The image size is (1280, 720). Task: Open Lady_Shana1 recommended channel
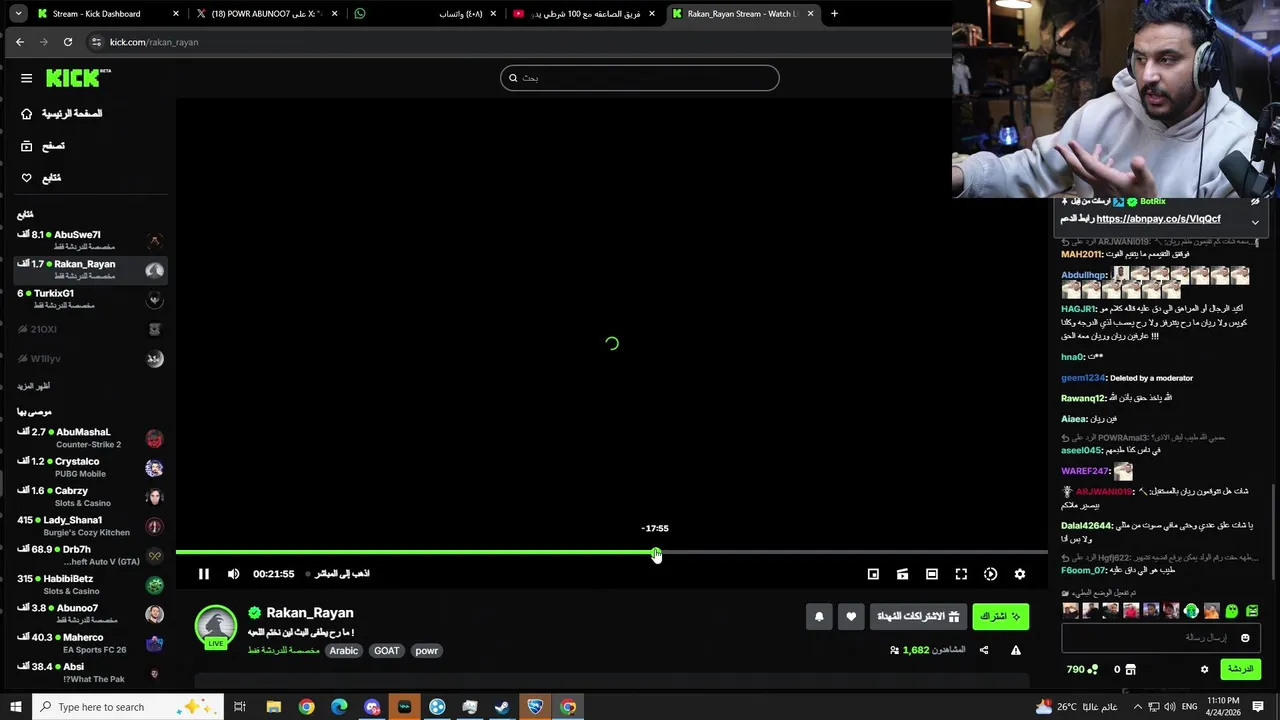(x=90, y=526)
